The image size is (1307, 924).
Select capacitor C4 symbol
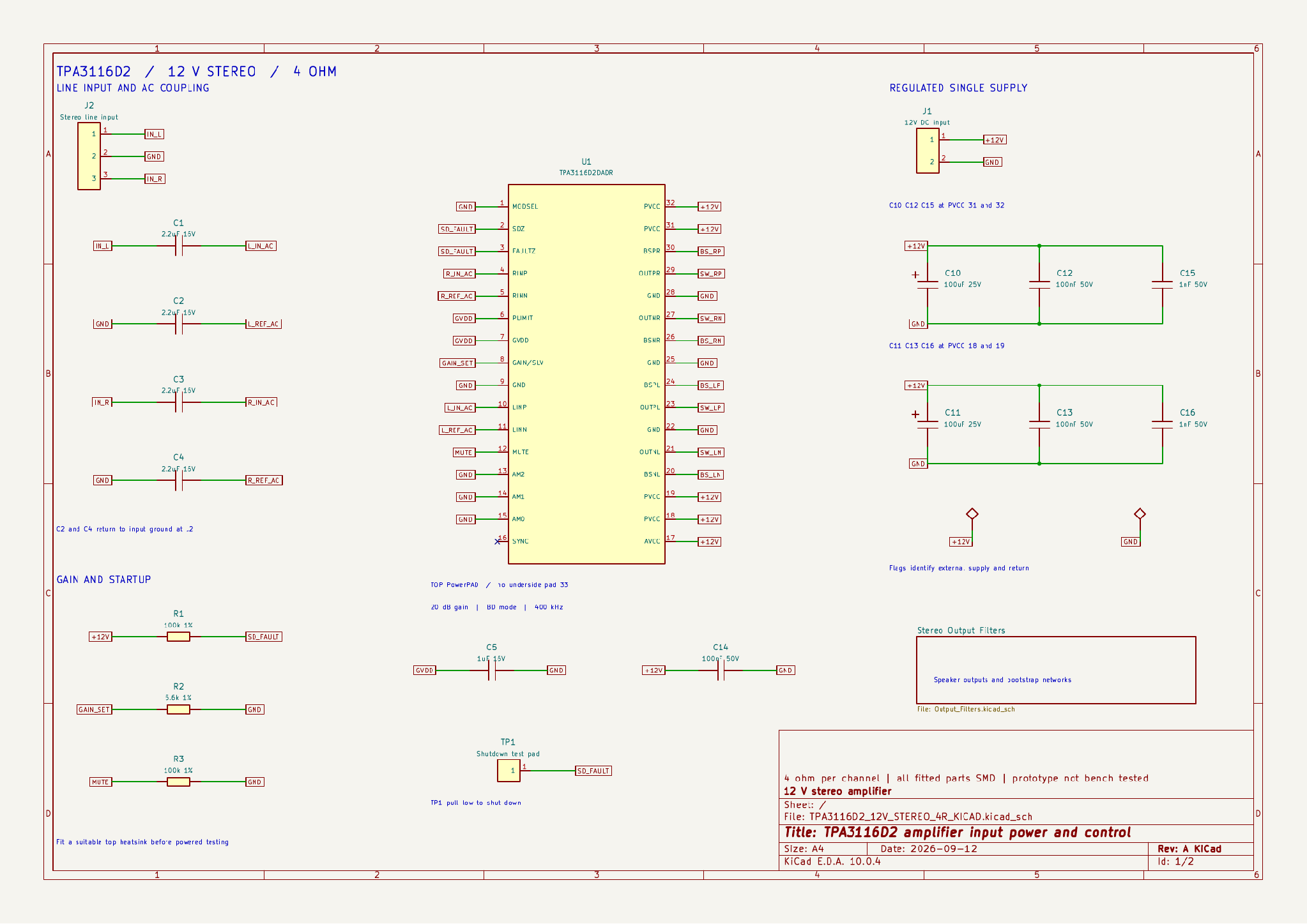[x=179, y=480]
